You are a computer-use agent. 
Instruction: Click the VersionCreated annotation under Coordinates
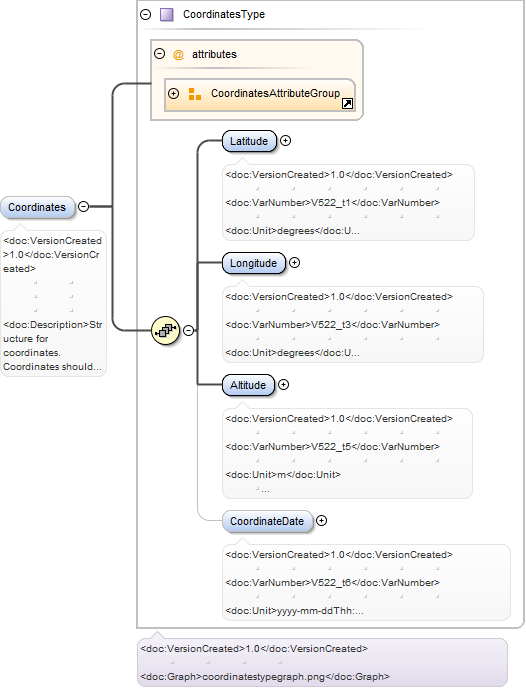click(x=52, y=255)
